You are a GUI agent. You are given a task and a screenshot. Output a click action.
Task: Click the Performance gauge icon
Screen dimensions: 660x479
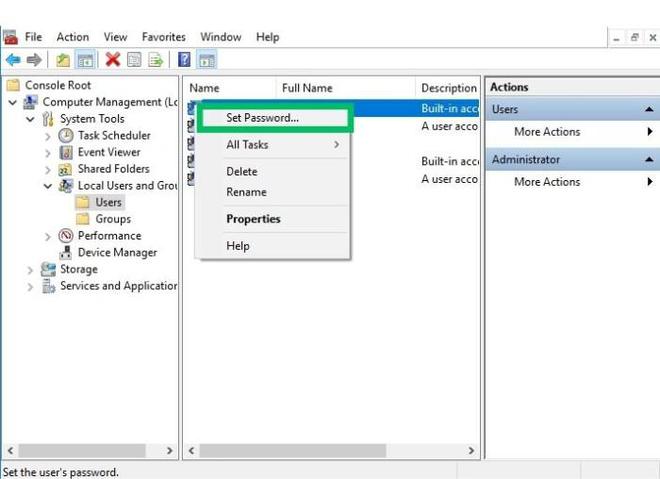(66, 236)
